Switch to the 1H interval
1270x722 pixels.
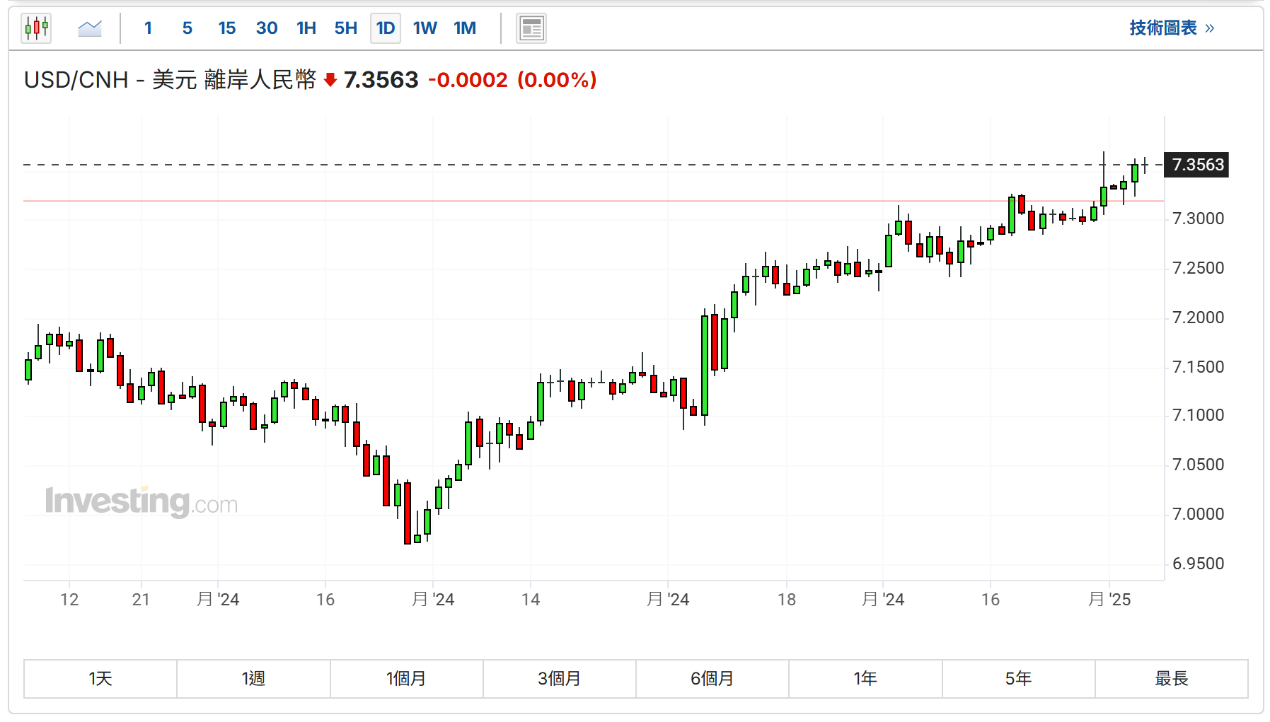(x=306, y=28)
